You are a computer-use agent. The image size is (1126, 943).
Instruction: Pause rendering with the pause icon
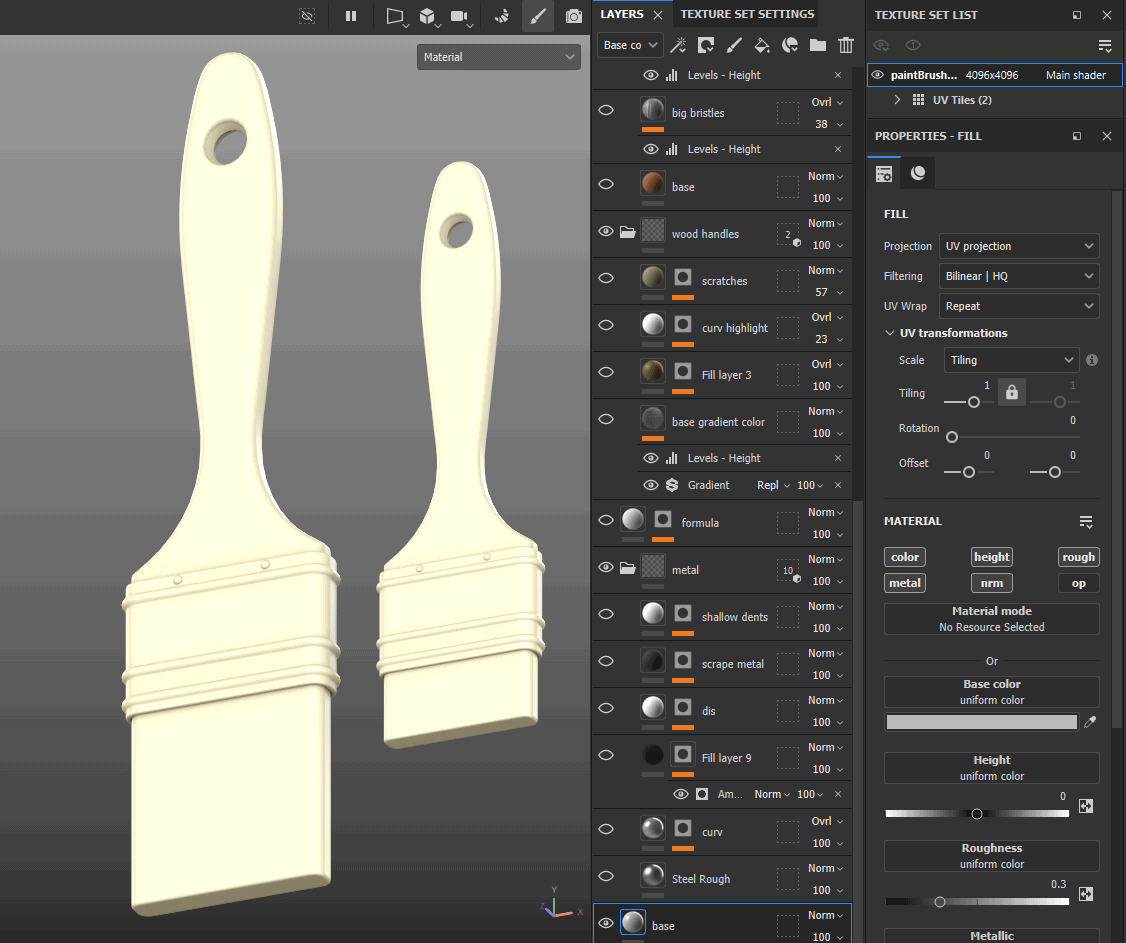351,16
